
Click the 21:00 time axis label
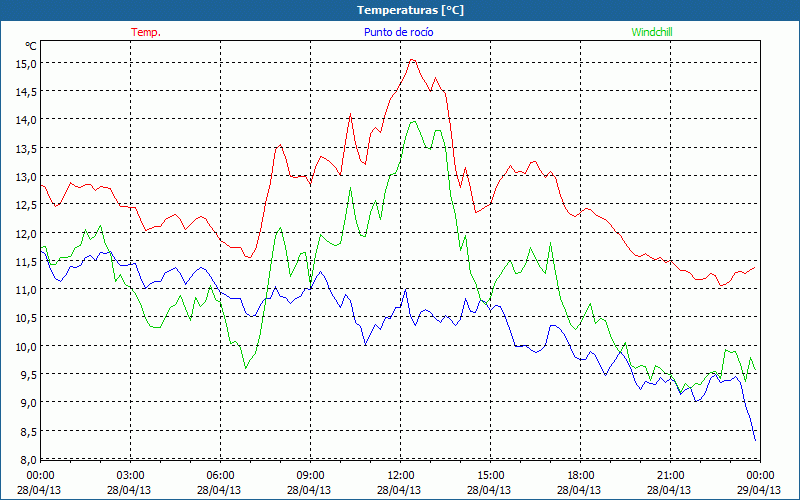coord(670,476)
